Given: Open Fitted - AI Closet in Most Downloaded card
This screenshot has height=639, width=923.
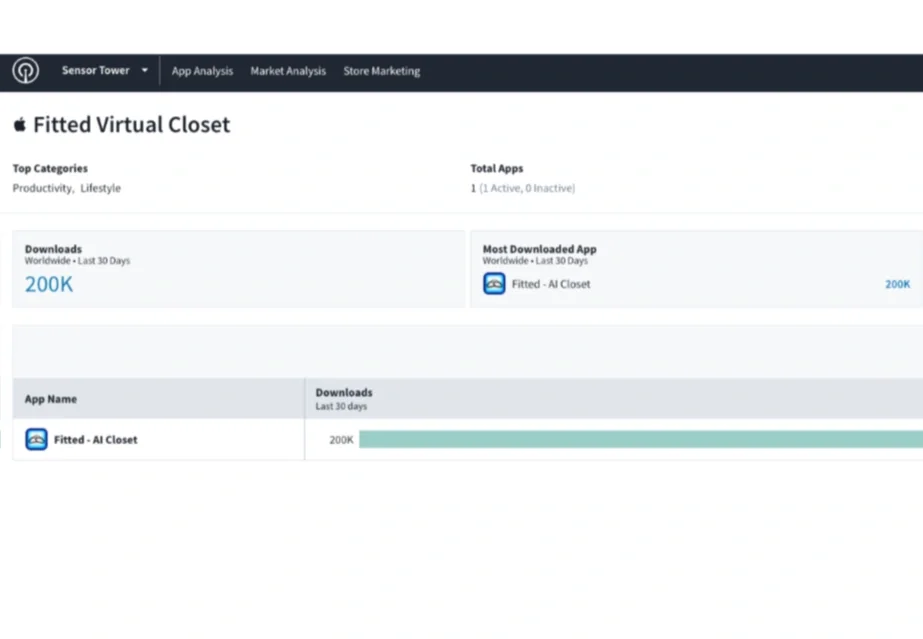Looking at the screenshot, I should pos(551,284).
